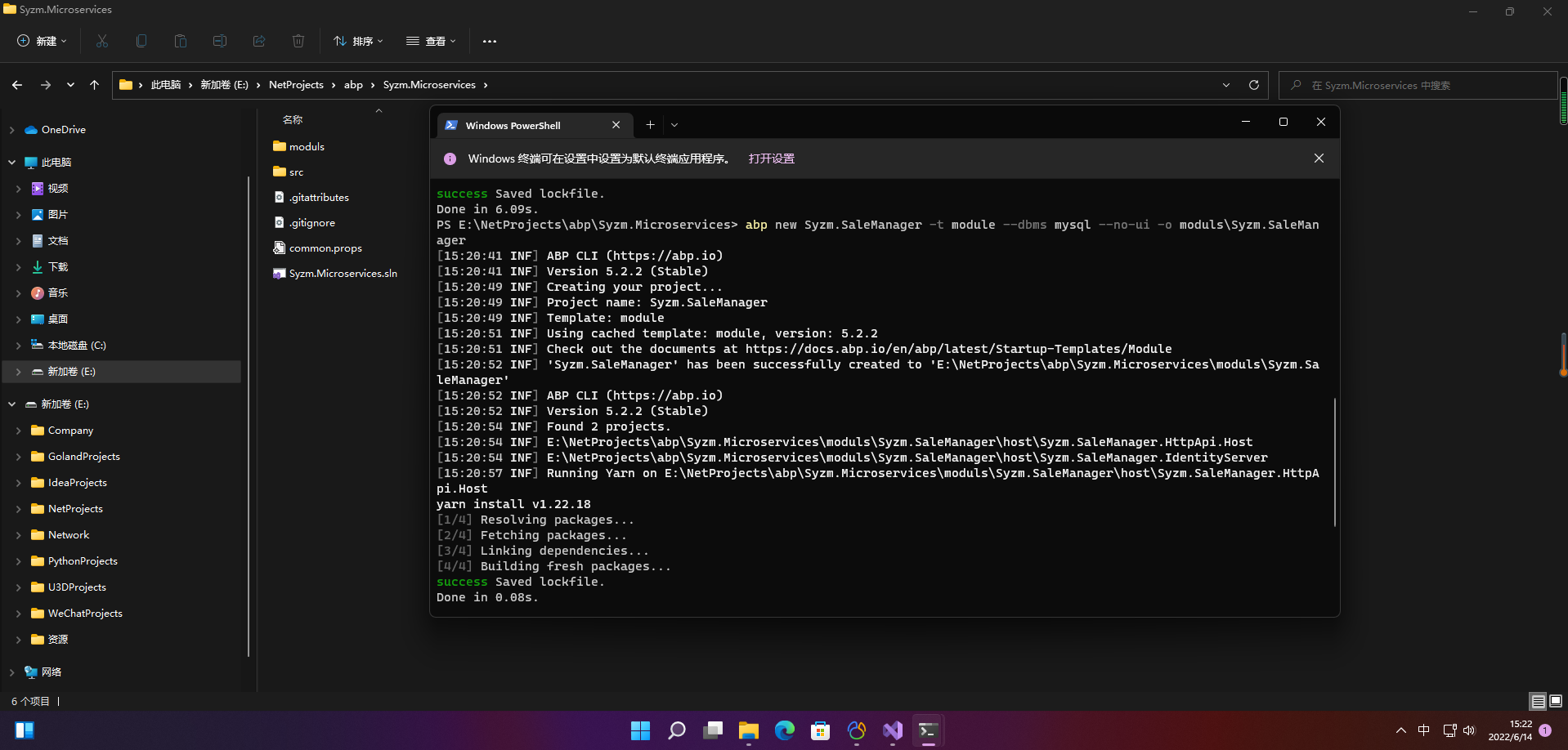Switch to details view layout icon
The width and height of the screenshot is (1568, 750).
[1538, 701]
